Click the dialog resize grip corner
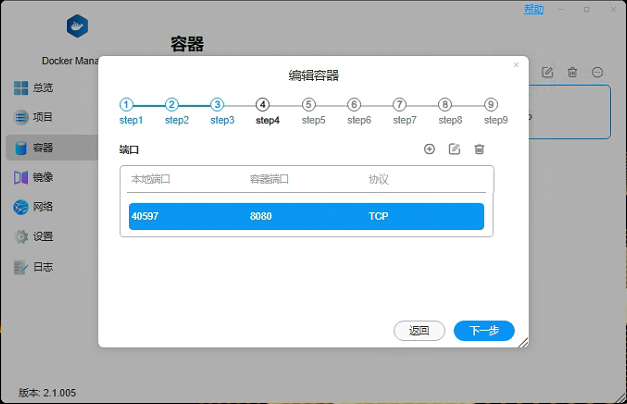Image resolution: width=627 pixels, height=404 pixels. 523,343
